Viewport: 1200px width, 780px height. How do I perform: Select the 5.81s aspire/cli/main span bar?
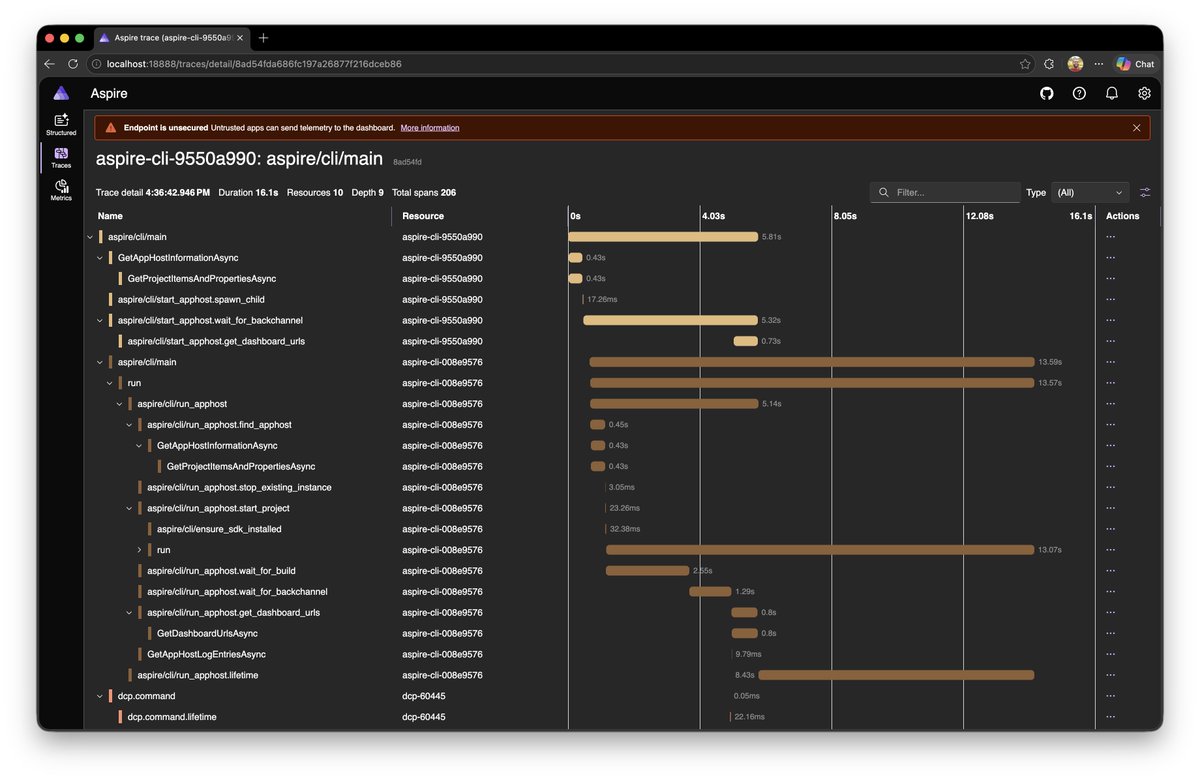[x=663, y=237]
